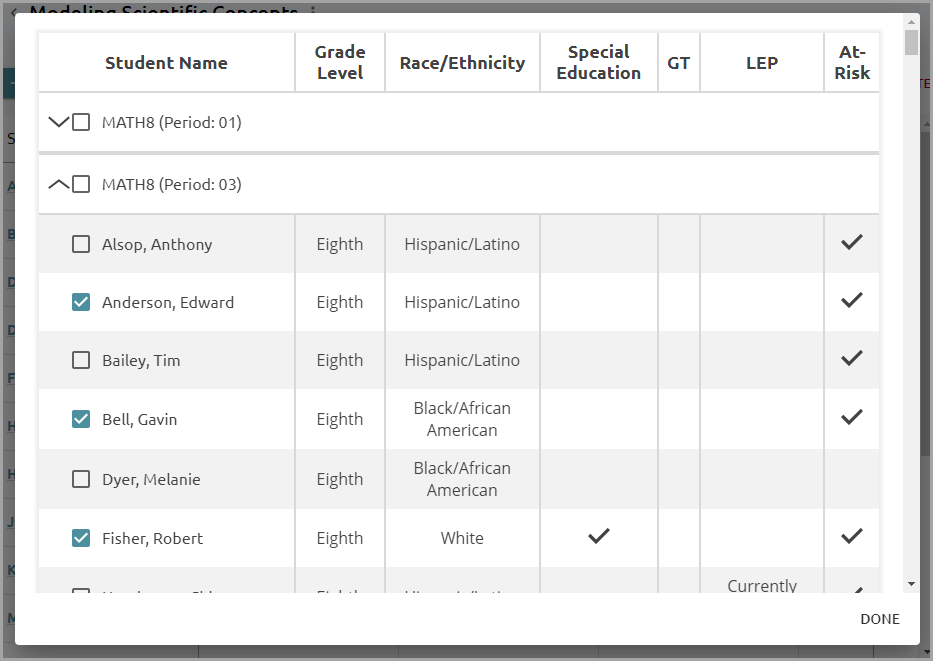Select all students in MATH8 Period 03
This screenshot has height=661, width=933.
[x=81, y=184]
